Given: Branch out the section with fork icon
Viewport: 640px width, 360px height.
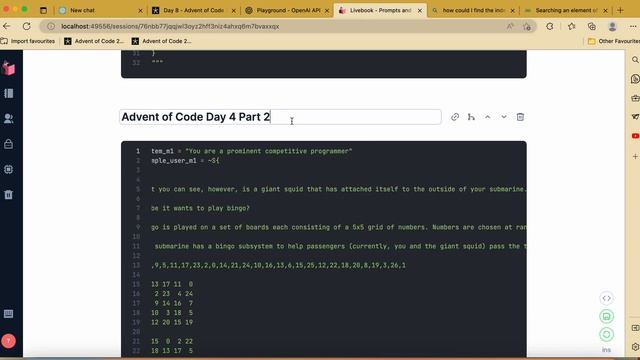Looking at the screenshot, I should 471,117.
